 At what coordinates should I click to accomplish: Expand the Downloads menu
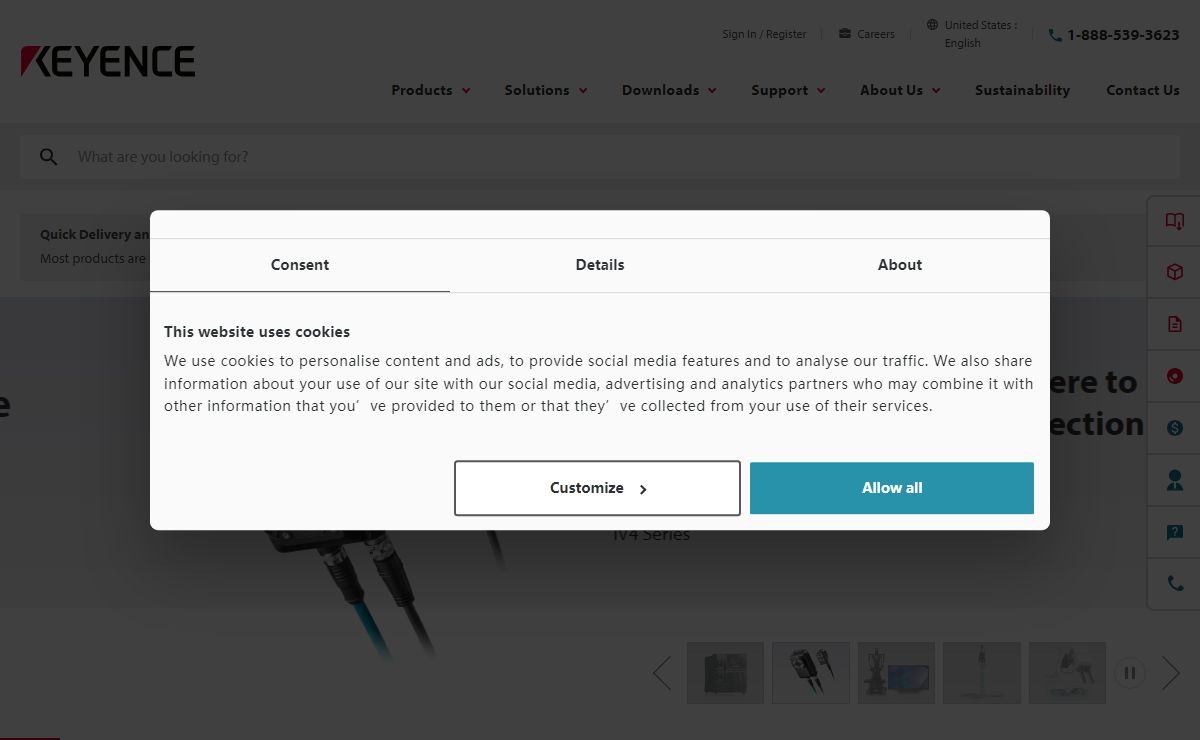(669, 90)
